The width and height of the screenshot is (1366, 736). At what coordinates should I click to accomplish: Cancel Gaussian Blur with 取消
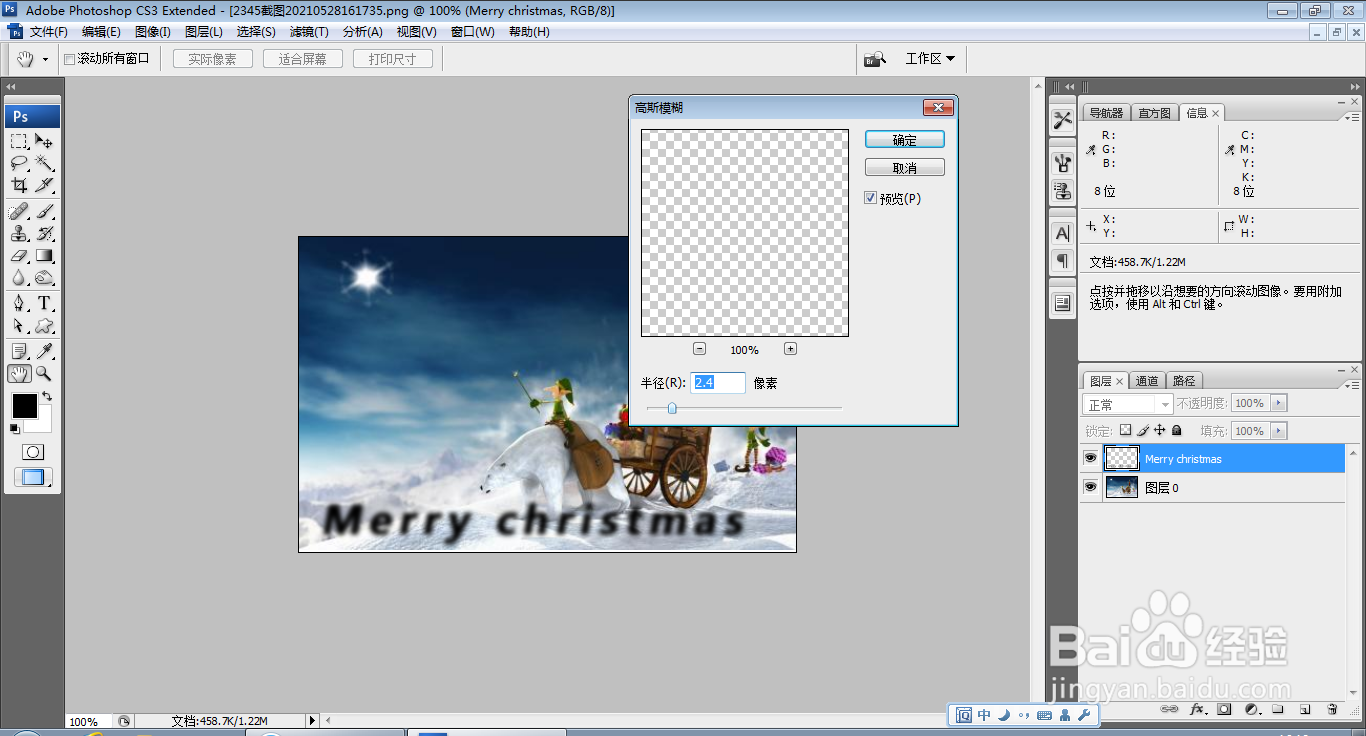tap(905, 168)
